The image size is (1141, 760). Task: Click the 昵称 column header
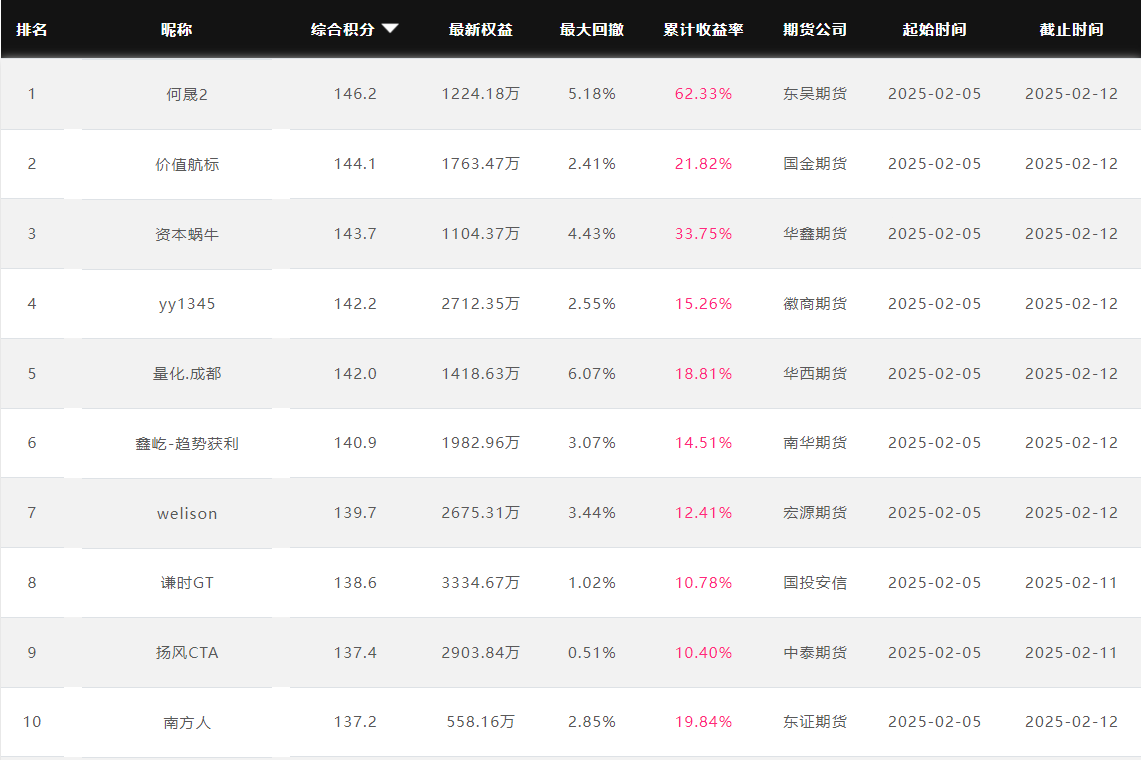(x=177, y=29)
